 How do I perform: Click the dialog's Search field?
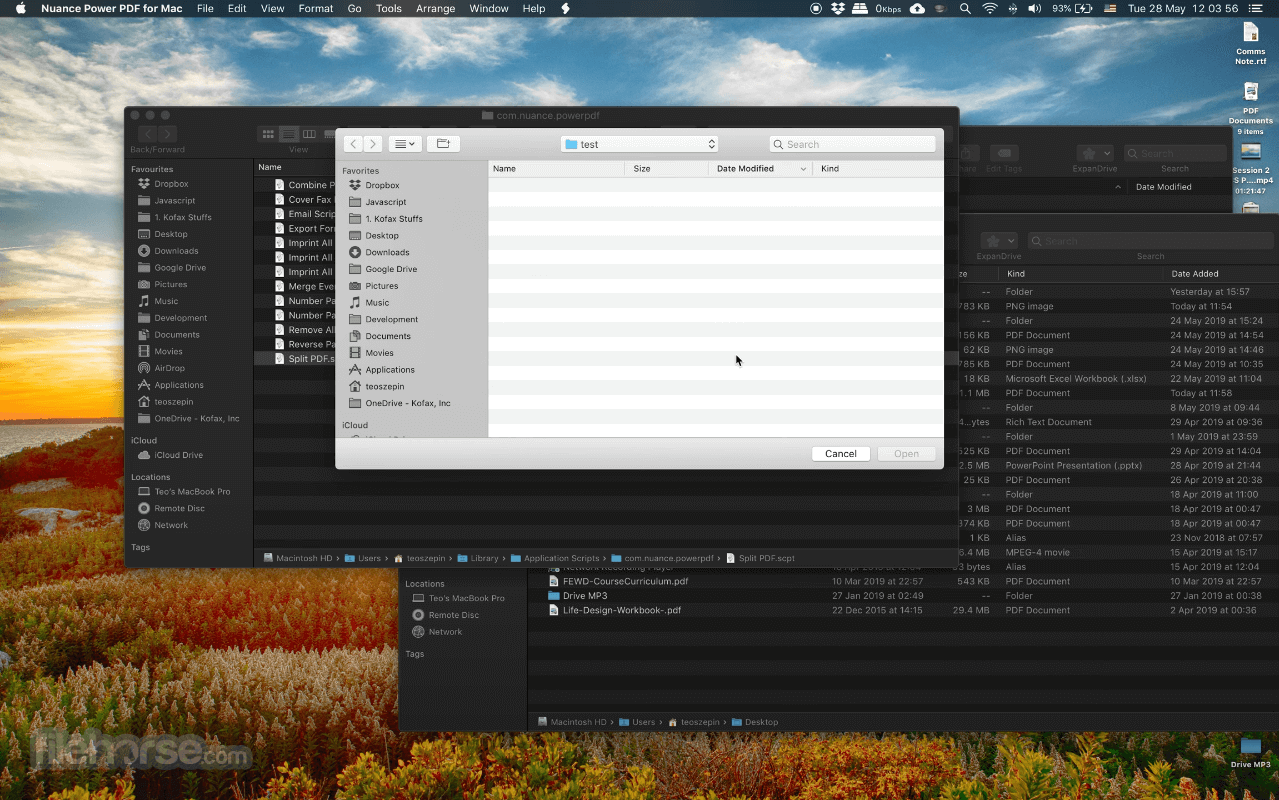pos(852,144)
